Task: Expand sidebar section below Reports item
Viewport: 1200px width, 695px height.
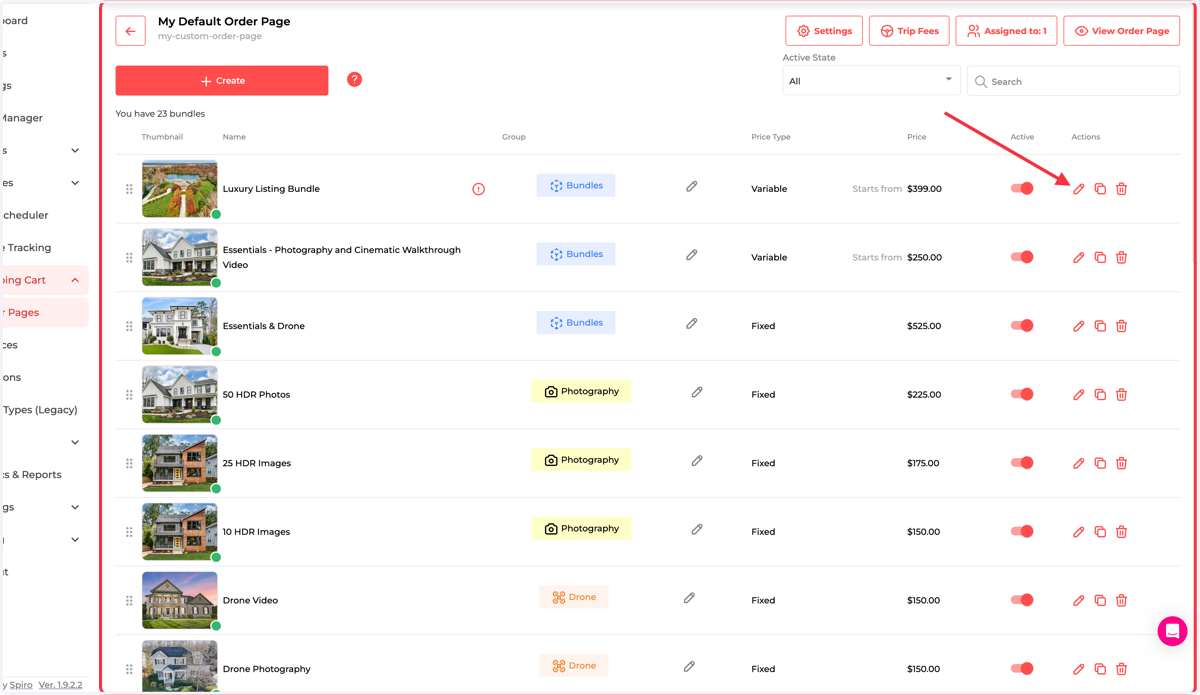Action: (75, 507)
